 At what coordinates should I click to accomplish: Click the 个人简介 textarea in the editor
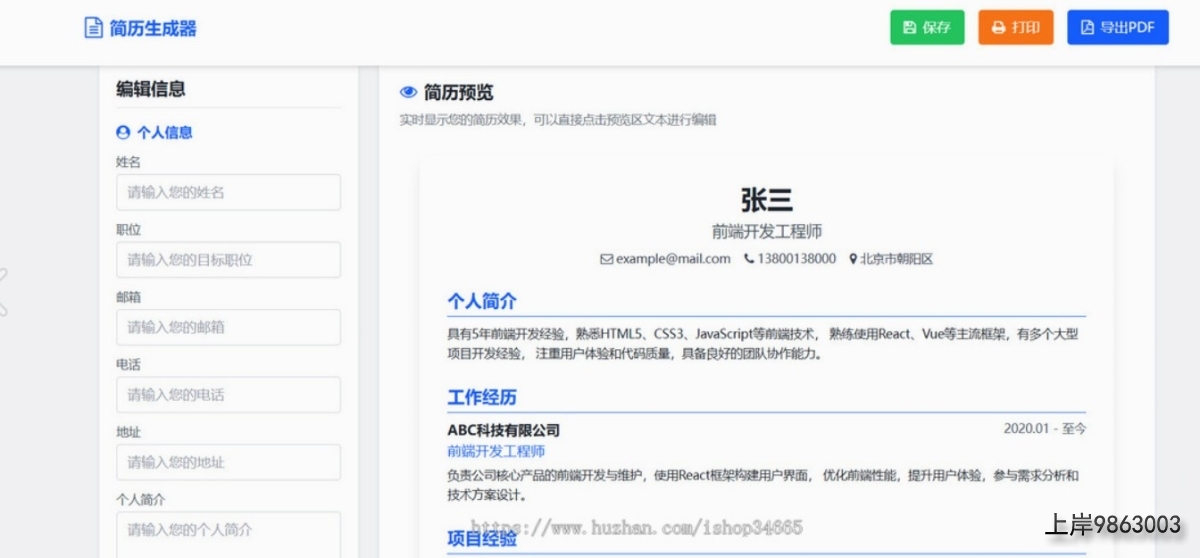(x=228, y=533)
